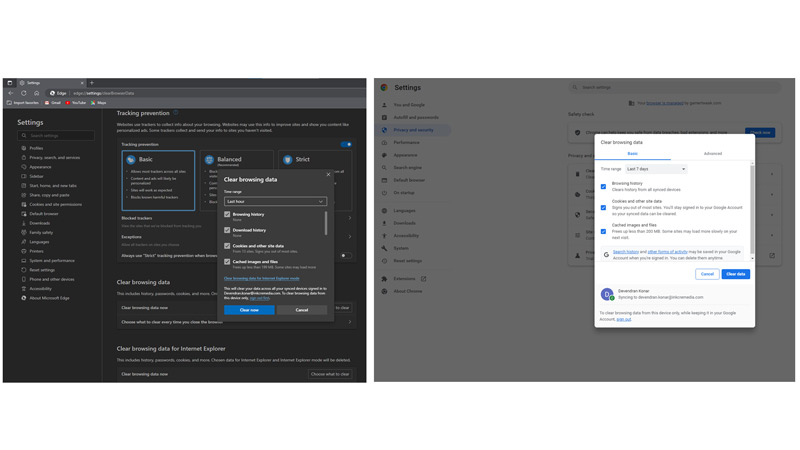
Task: Click the Appearance icon in the Edge settings sidebar
Action: [x=23, y=167]
